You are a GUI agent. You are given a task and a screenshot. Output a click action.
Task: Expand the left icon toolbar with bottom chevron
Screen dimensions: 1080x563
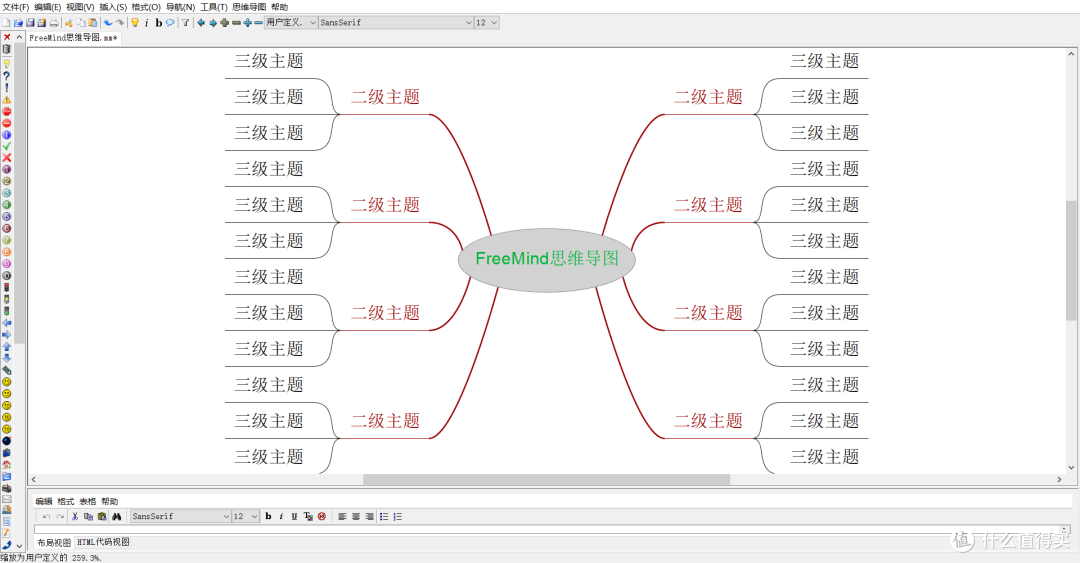[x=19, y=545]
